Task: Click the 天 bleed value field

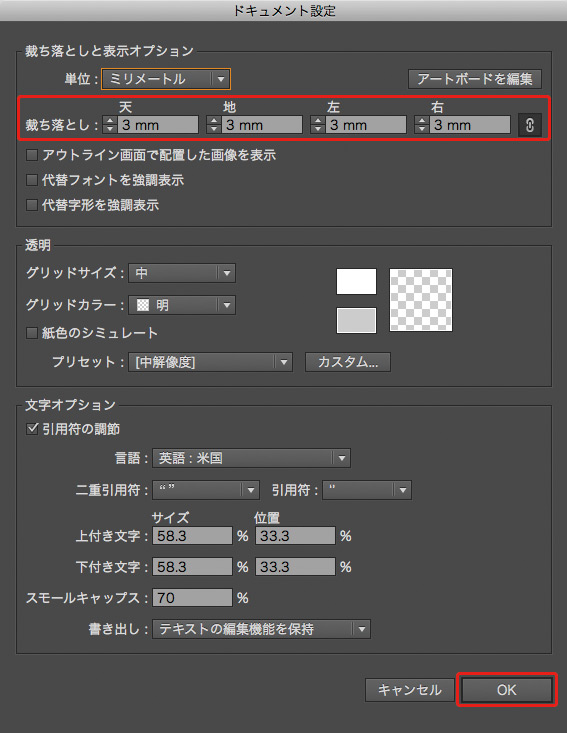Action: tap(158, 125)
